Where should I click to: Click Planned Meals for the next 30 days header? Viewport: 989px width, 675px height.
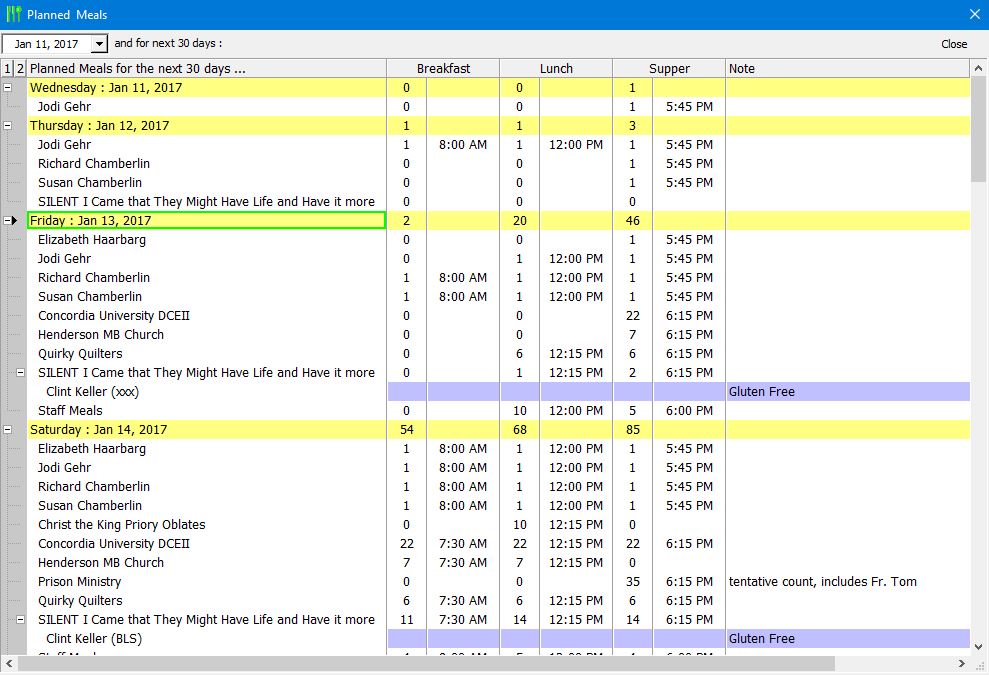pos(206,68)
